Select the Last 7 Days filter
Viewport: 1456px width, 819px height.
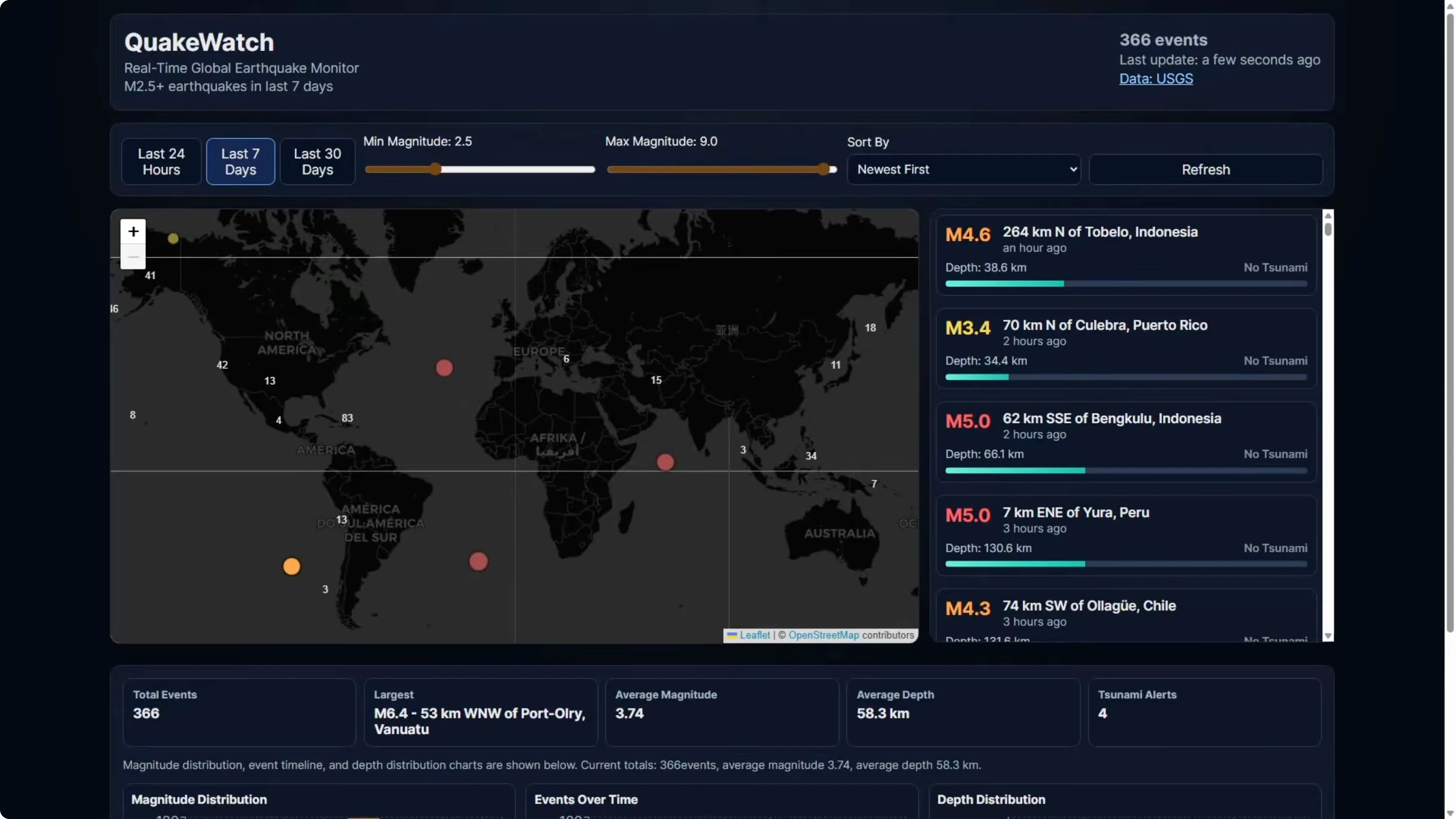240,162
